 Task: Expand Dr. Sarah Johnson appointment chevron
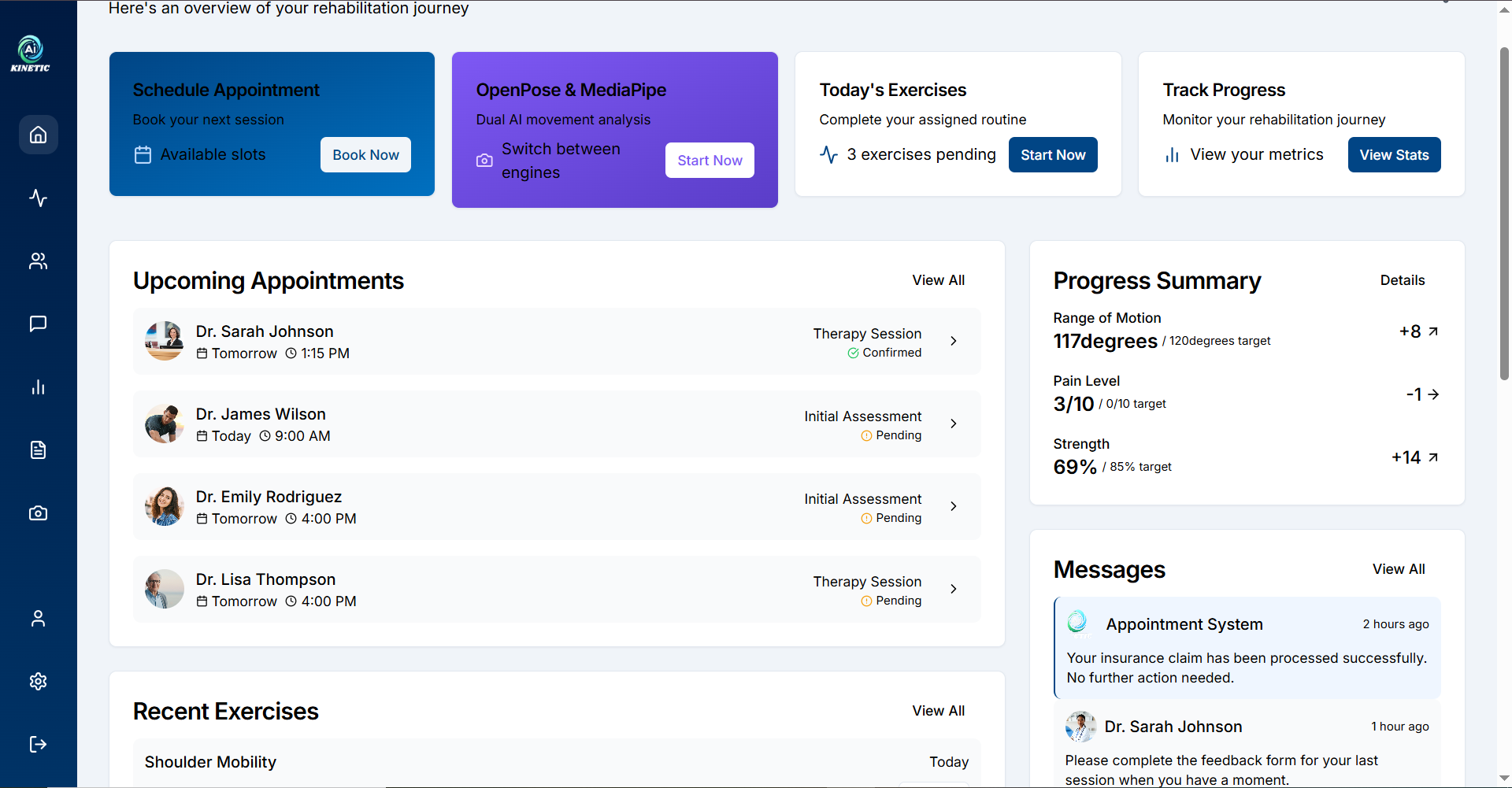click(x=953, y=341)
